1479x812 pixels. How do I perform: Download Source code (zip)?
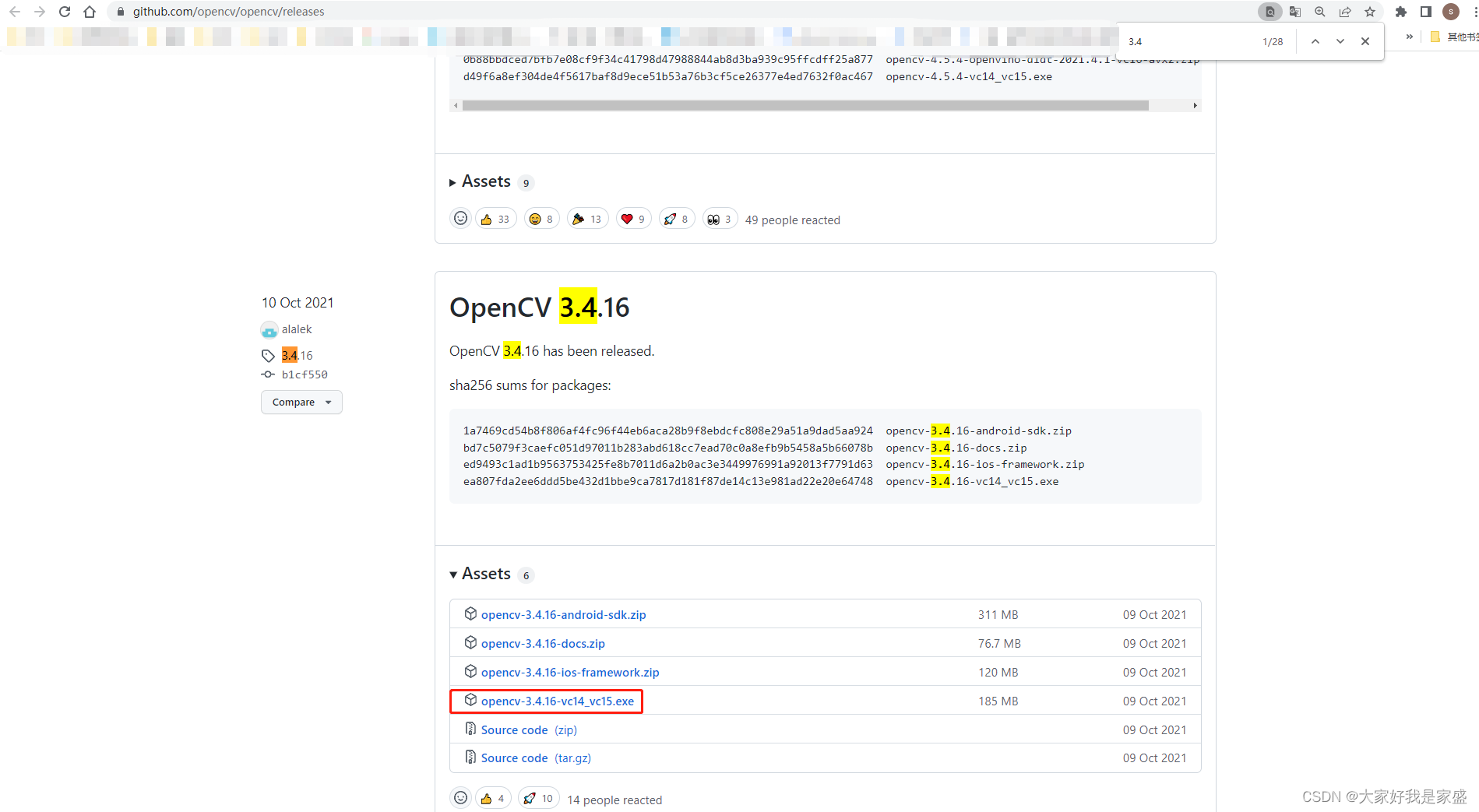point(529,729)
